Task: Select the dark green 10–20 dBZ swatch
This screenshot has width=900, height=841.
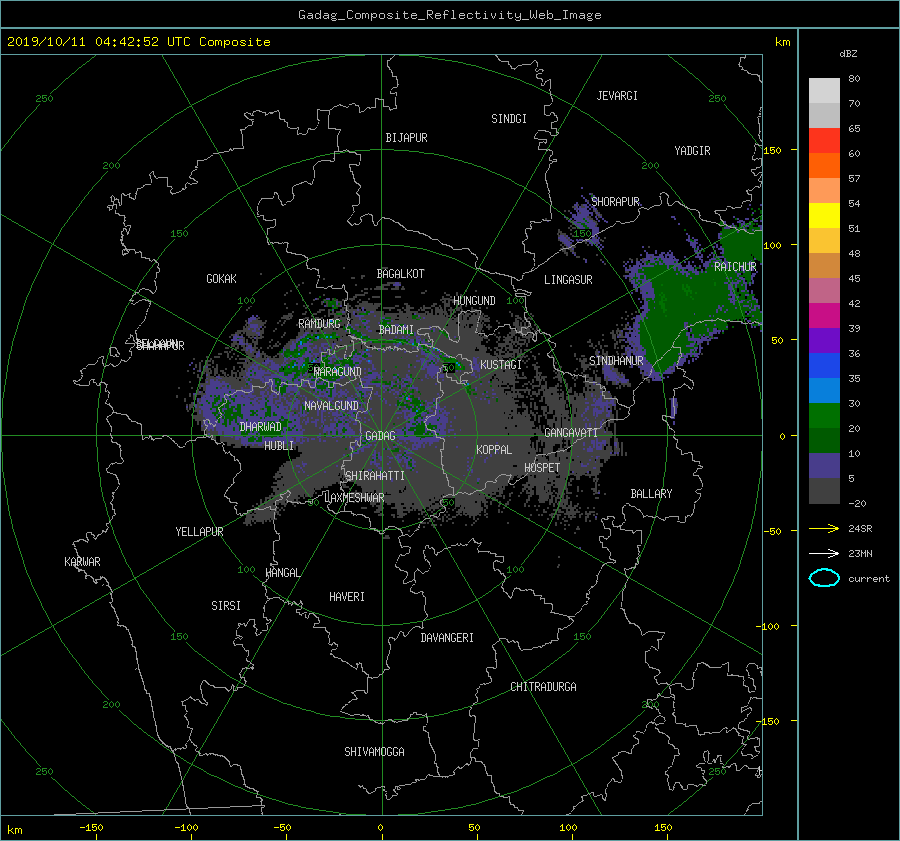Action: click(x=824, y=440)
